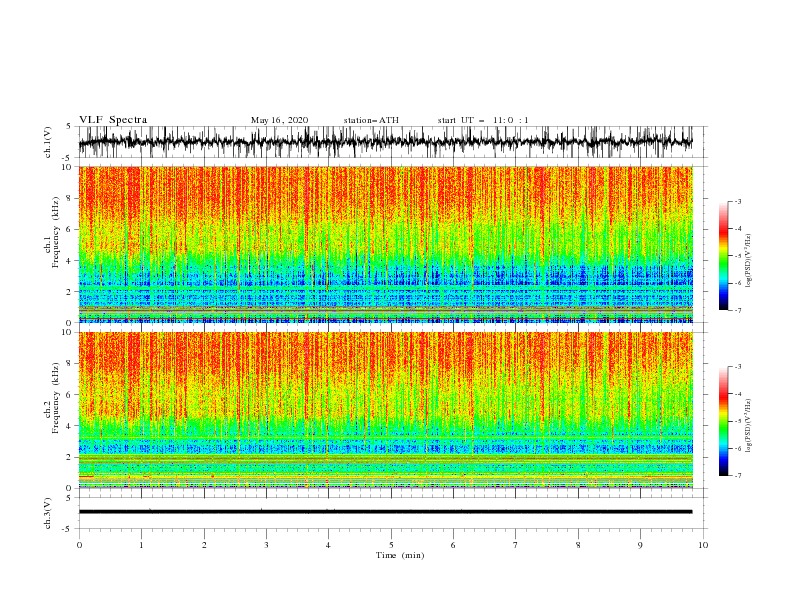Image resolution: width=792 pixels, height=612 pixels.
Task: Click the time axis tick label "4"
Action: (328, 545)
